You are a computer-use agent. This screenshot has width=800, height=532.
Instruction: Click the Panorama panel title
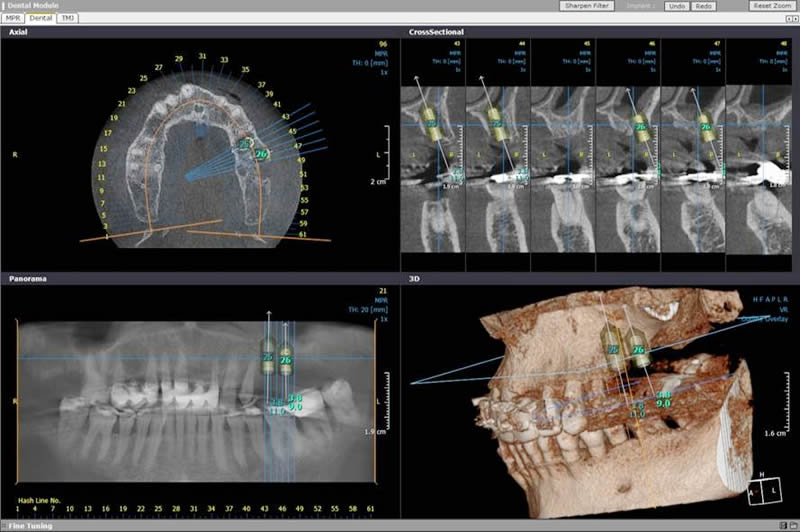click(28, 279)
